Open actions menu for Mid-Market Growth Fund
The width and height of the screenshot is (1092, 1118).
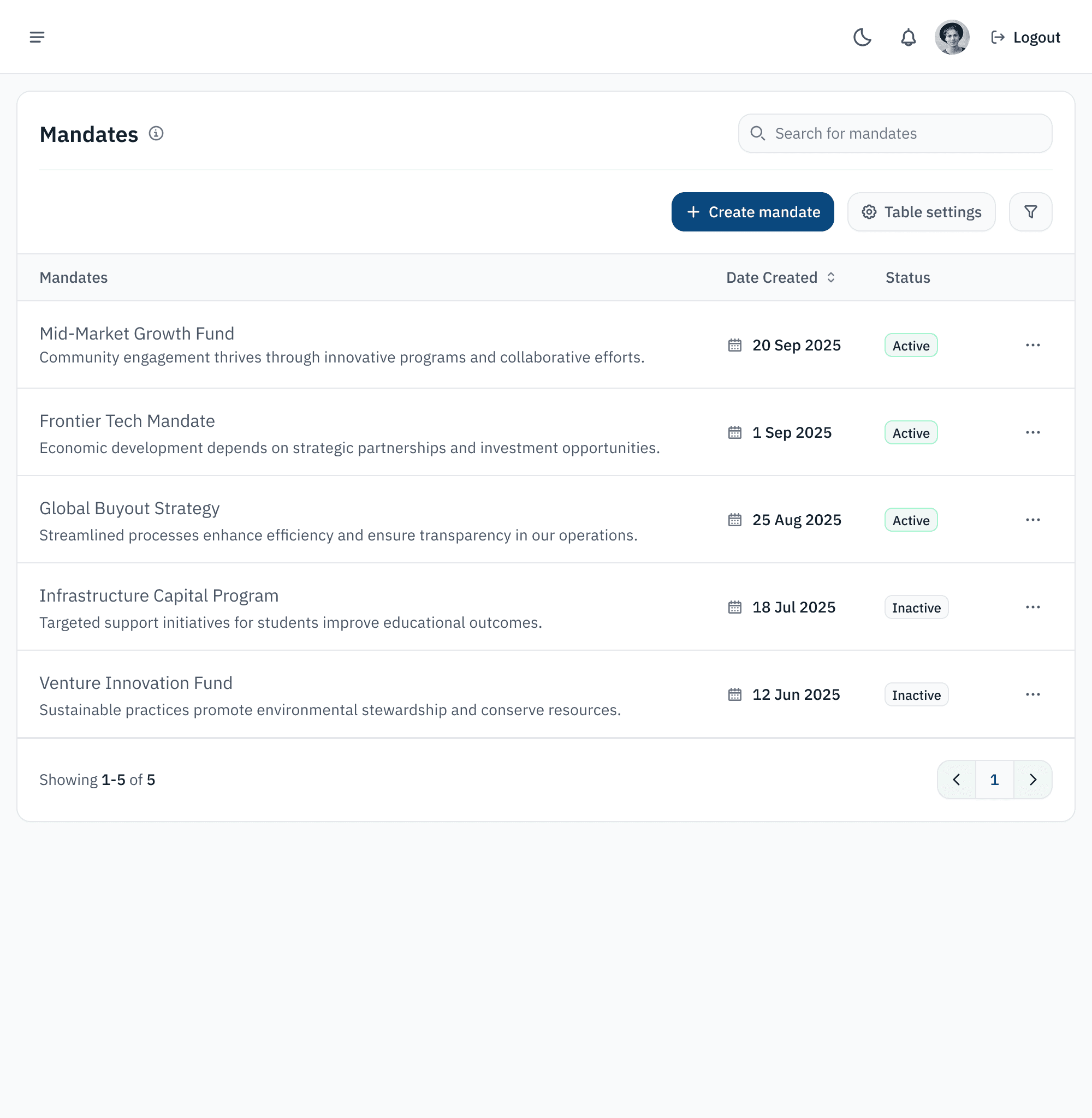coord(1032,344)
